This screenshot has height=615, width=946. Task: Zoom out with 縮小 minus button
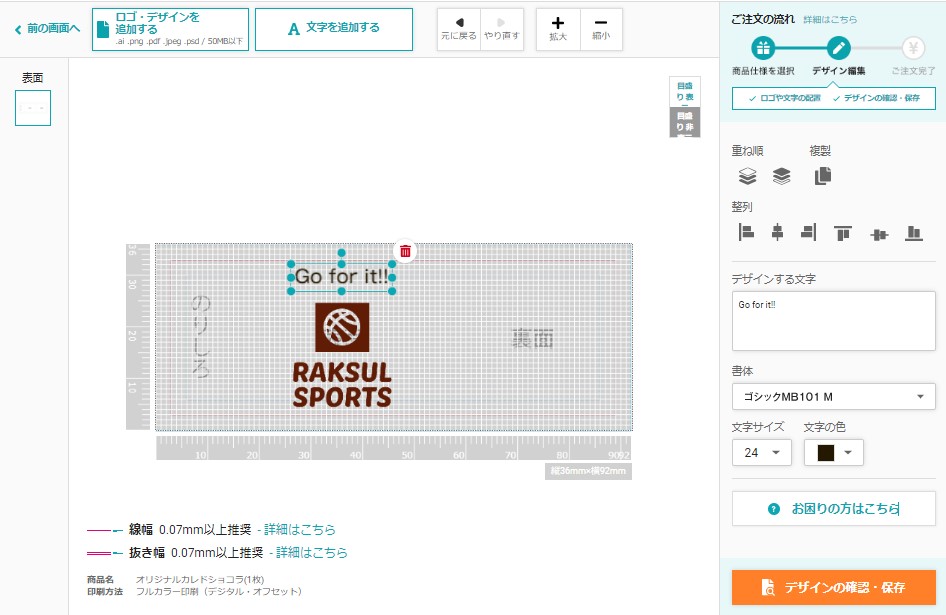601,29
